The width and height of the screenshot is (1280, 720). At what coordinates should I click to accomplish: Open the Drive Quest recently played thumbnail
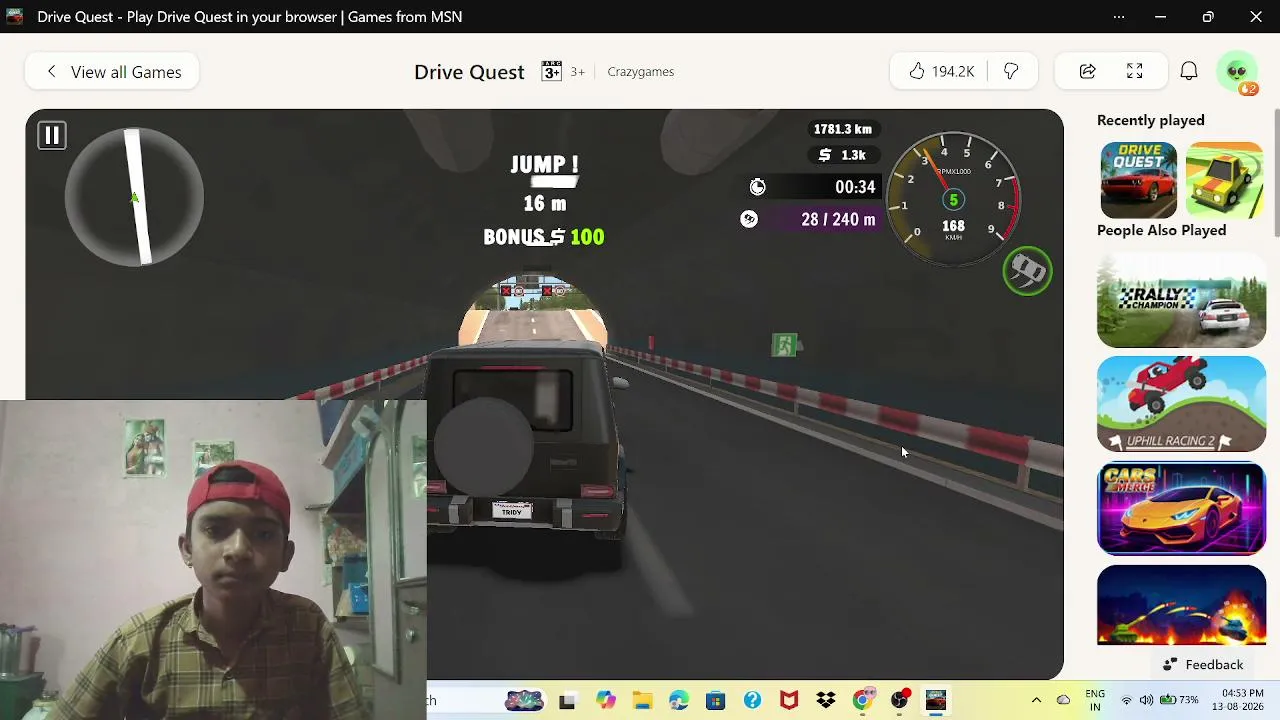(x=1139, y=180)
